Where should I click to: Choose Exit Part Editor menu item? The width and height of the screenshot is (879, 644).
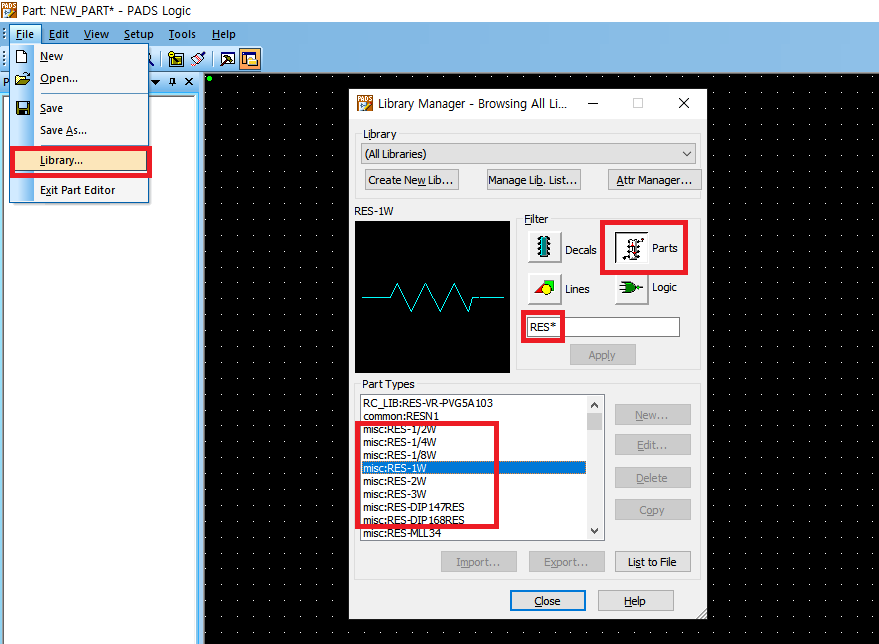coord(80,190)
